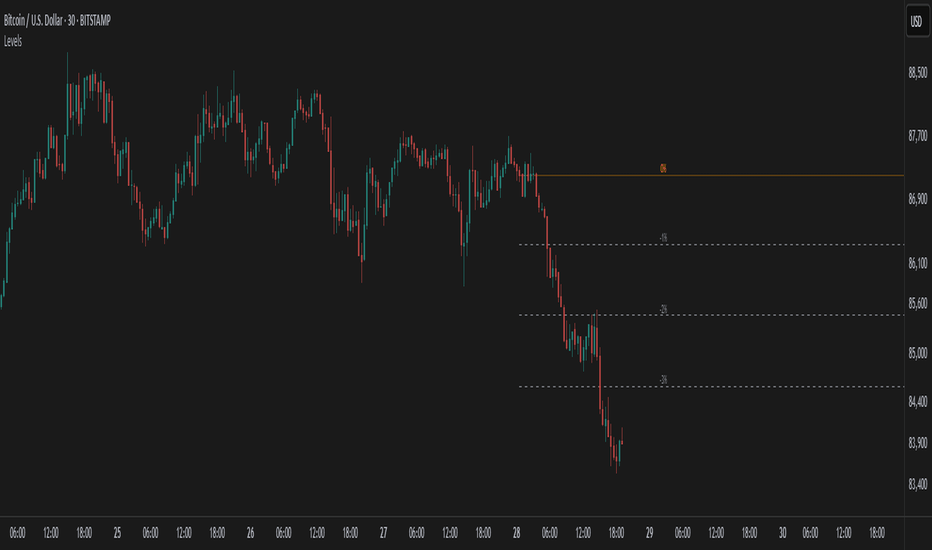Click the 83,400 price axis label
This screenshot has height=550, width=932.
tap(918, 485)
